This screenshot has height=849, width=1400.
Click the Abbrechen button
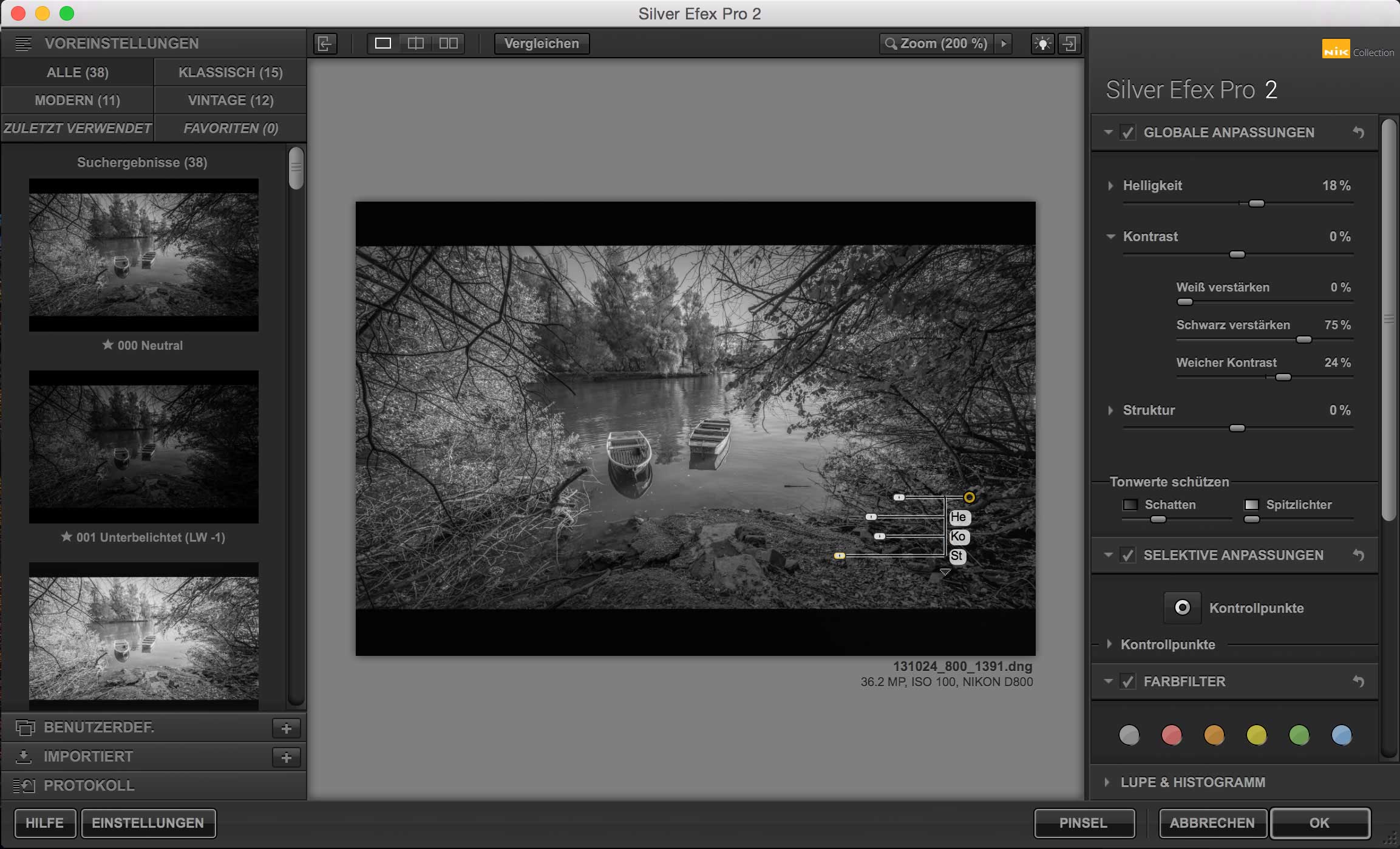pyautogui.click(x=1212, y=823)
